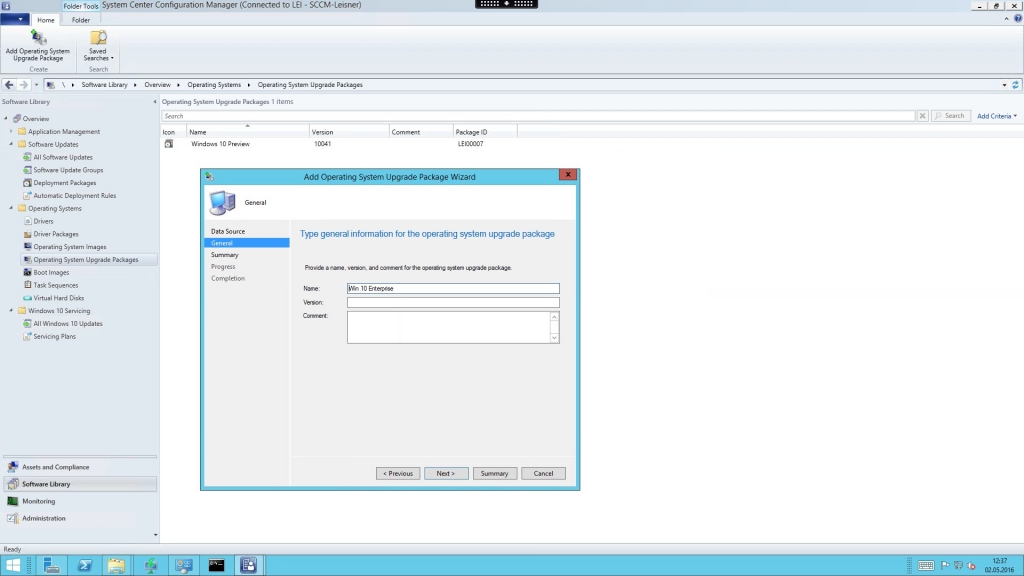Collapse the Software Library navigation pane
1024x576 pixels.
pos(155,102)
